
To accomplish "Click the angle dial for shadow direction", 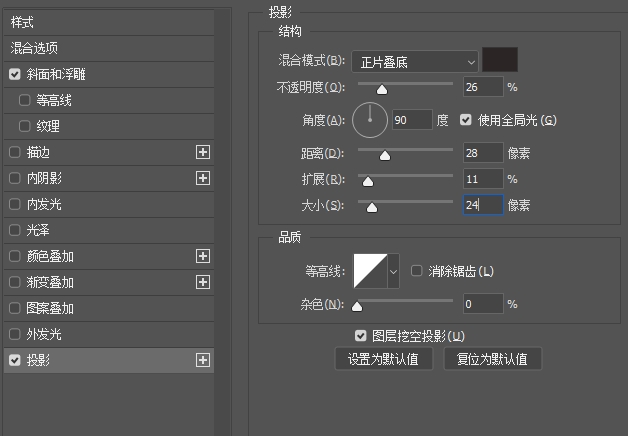I will [x=370, y=120].
